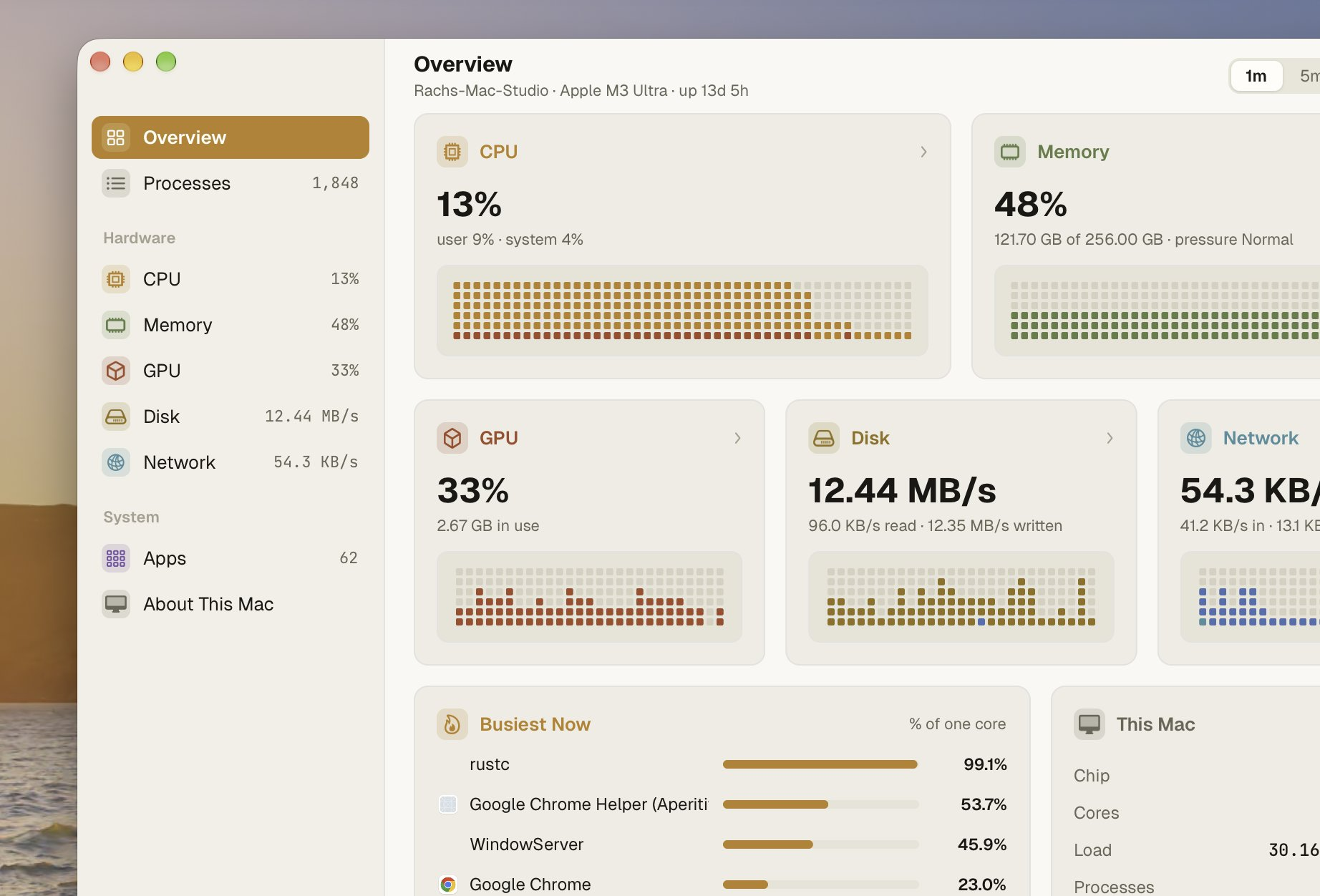
Task: Click the About This Mac monitor icon
Action: click(116, 604)
